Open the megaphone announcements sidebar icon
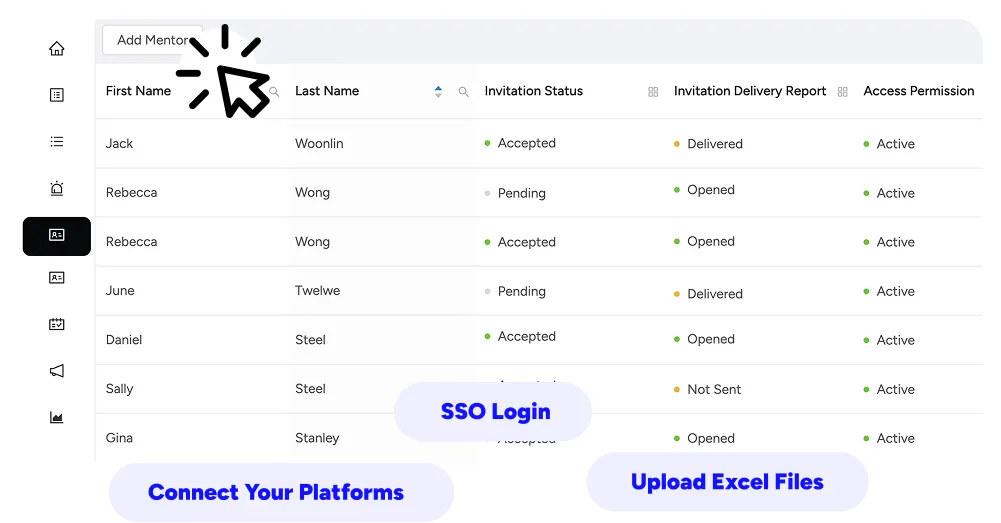The height and width of the screenshot is (523, 1001). 57,371
